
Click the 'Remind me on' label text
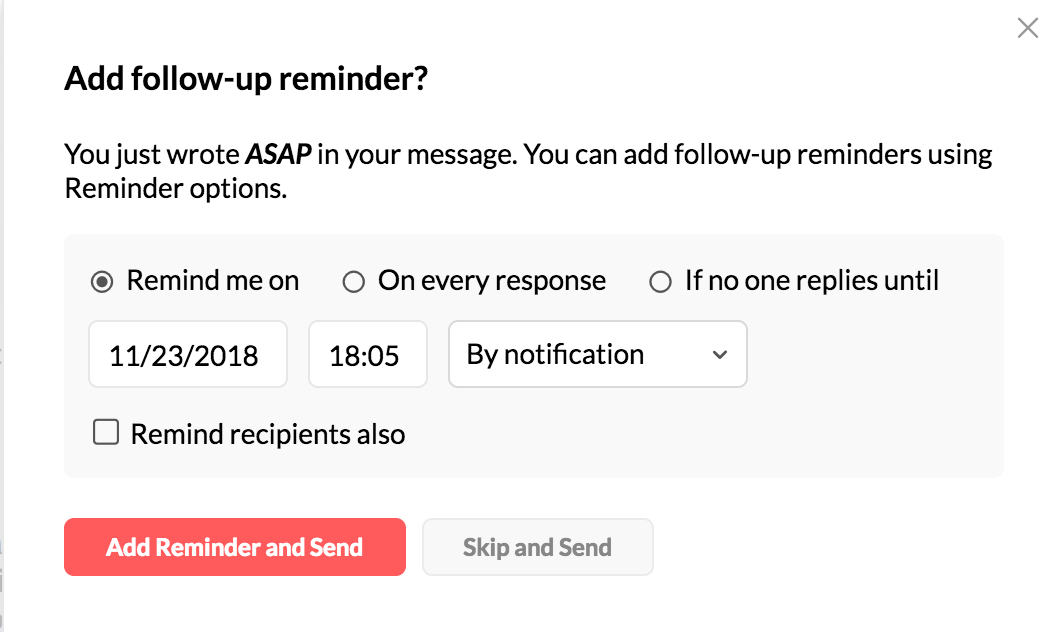(212, 281)
